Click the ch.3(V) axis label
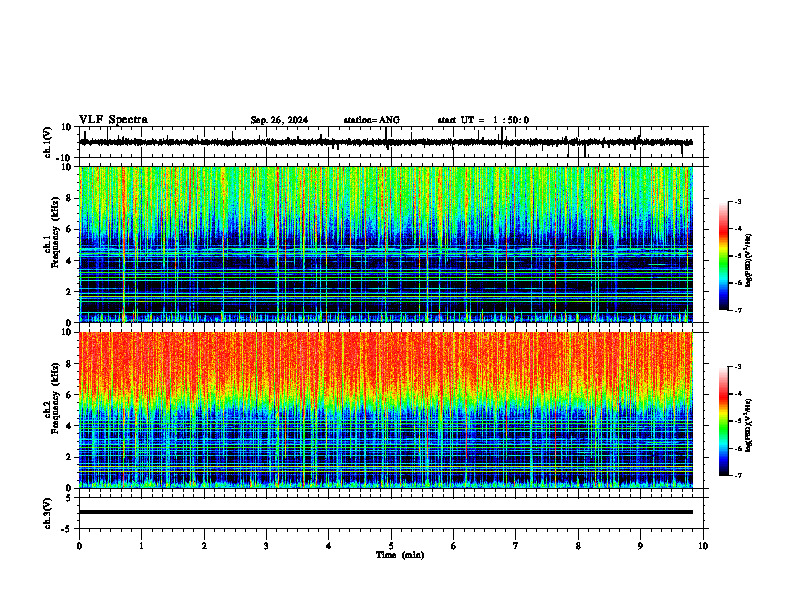 point(48,513)
